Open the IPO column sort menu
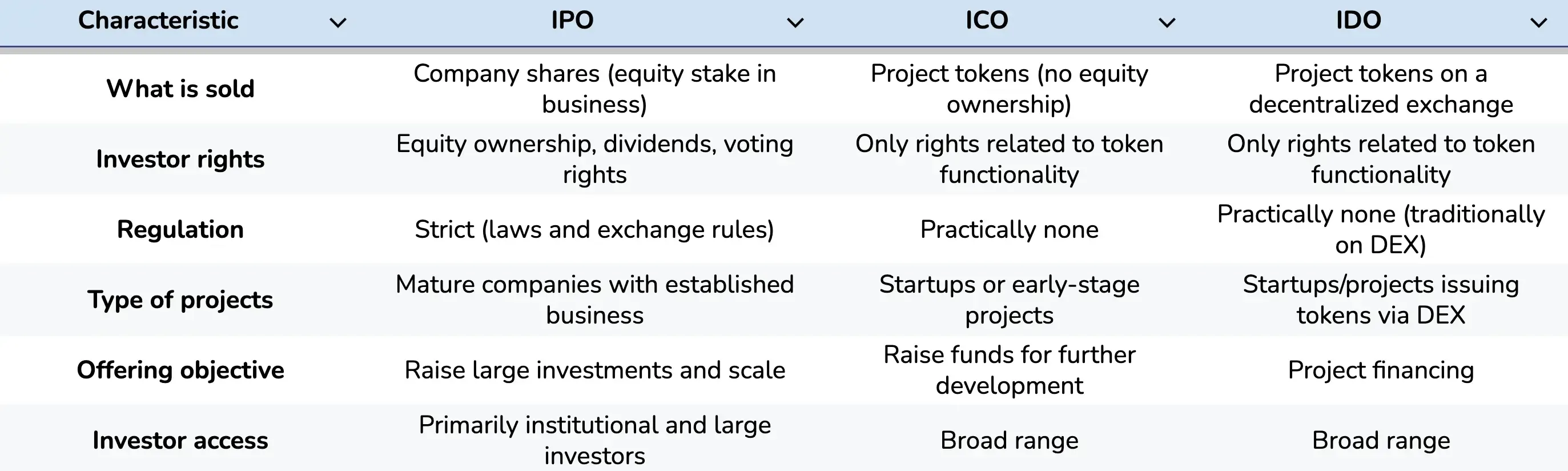The width and height of the screenshot is (1568, 471). click(794, 22)
